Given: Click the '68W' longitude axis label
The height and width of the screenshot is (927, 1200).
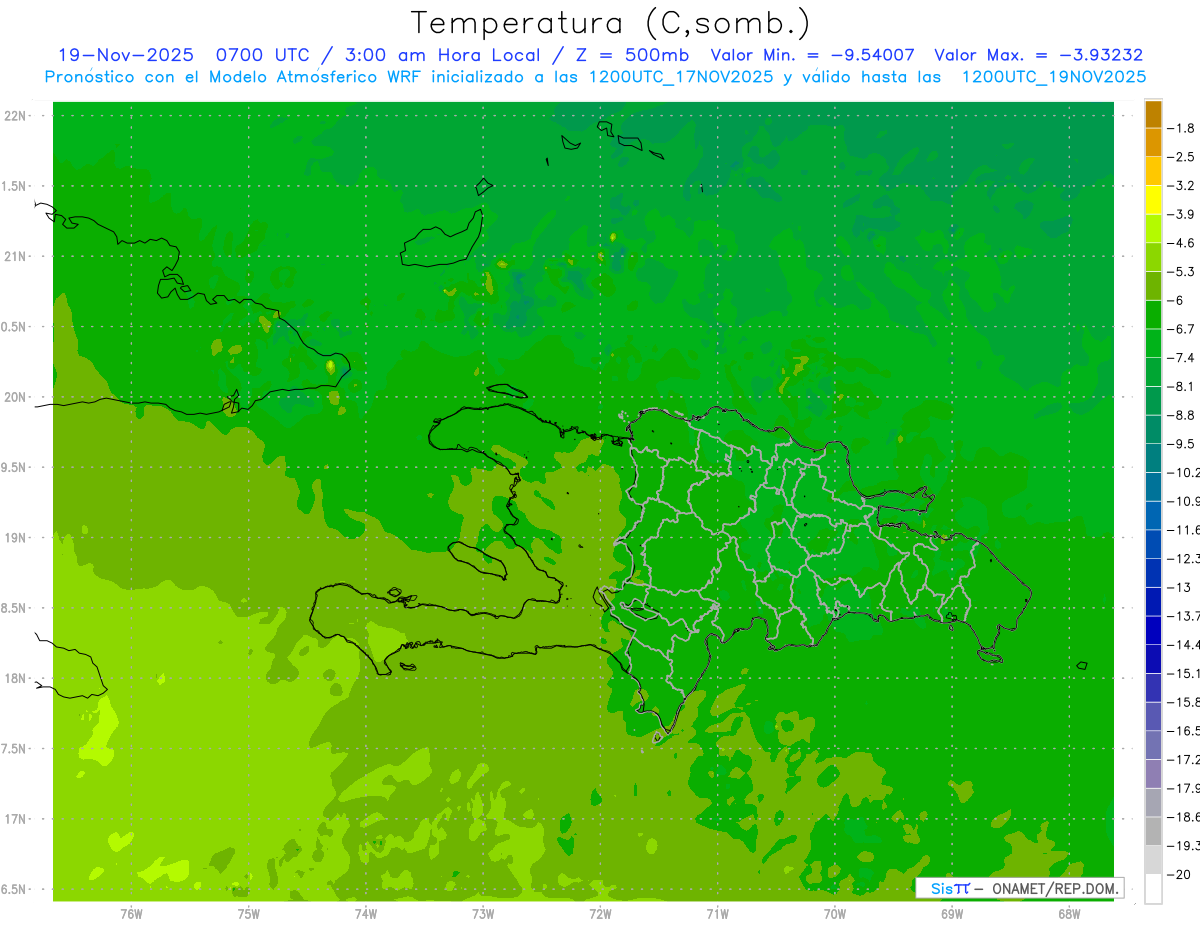Looking at the screenshot, I should click(x=1069, y=914).
